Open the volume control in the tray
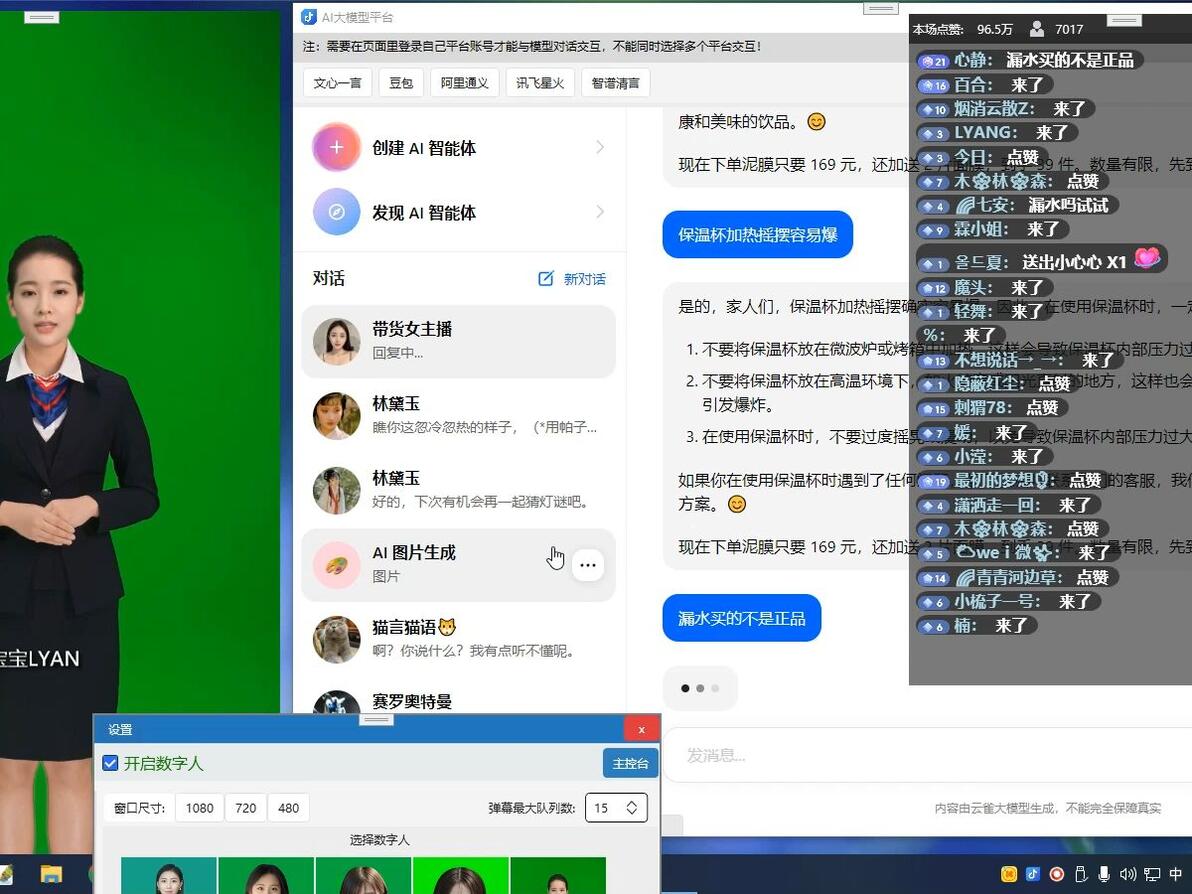 (1127, 874)
